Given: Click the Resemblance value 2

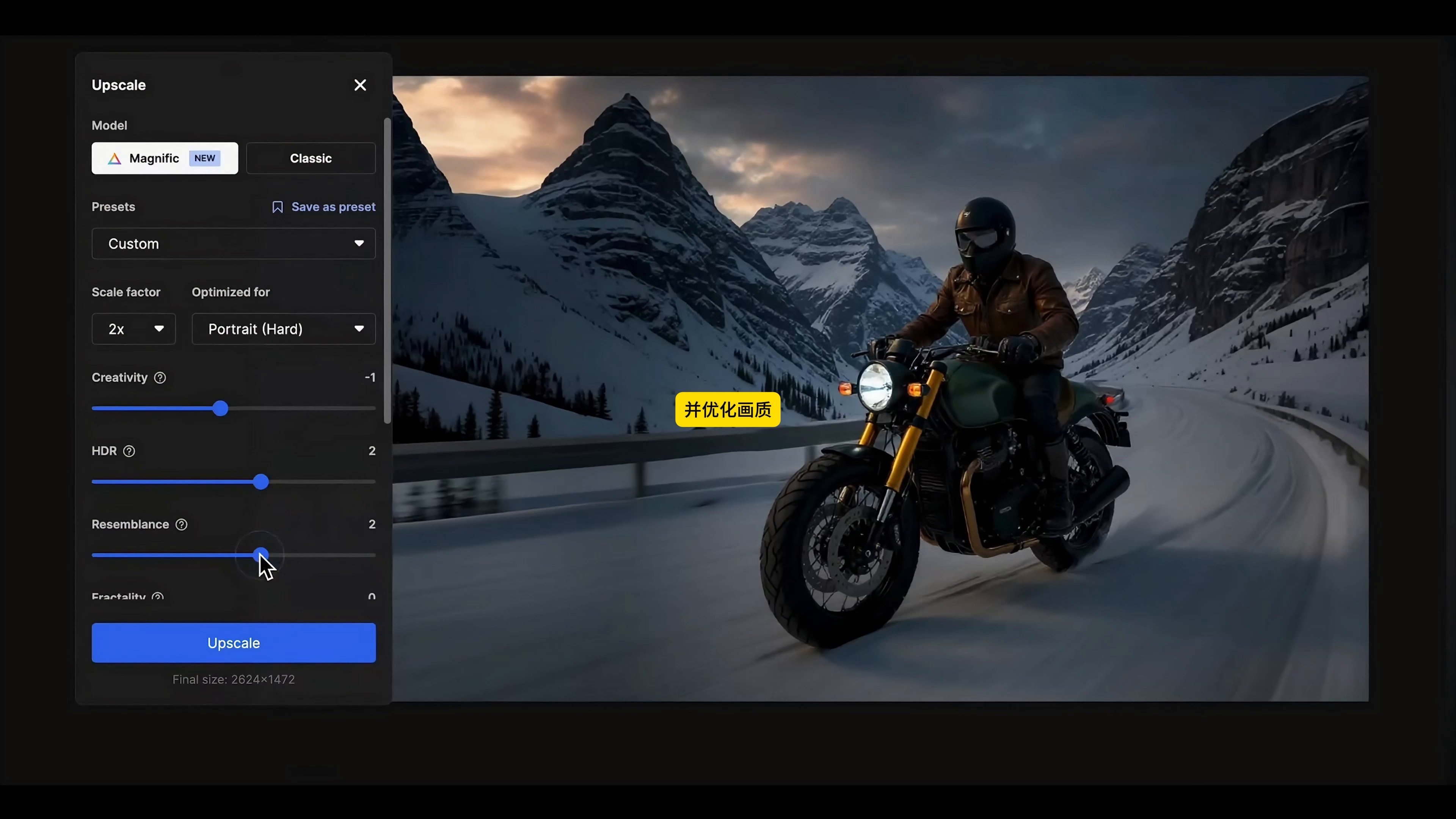Looking at the screenshot, I should coord(372,524).
